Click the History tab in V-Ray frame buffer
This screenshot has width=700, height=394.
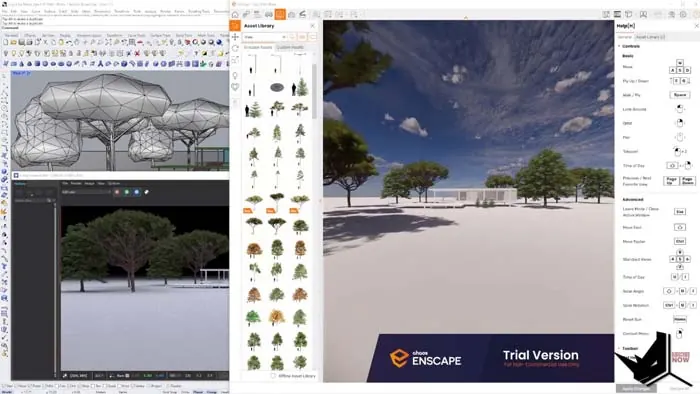click(x=20, y=184)
